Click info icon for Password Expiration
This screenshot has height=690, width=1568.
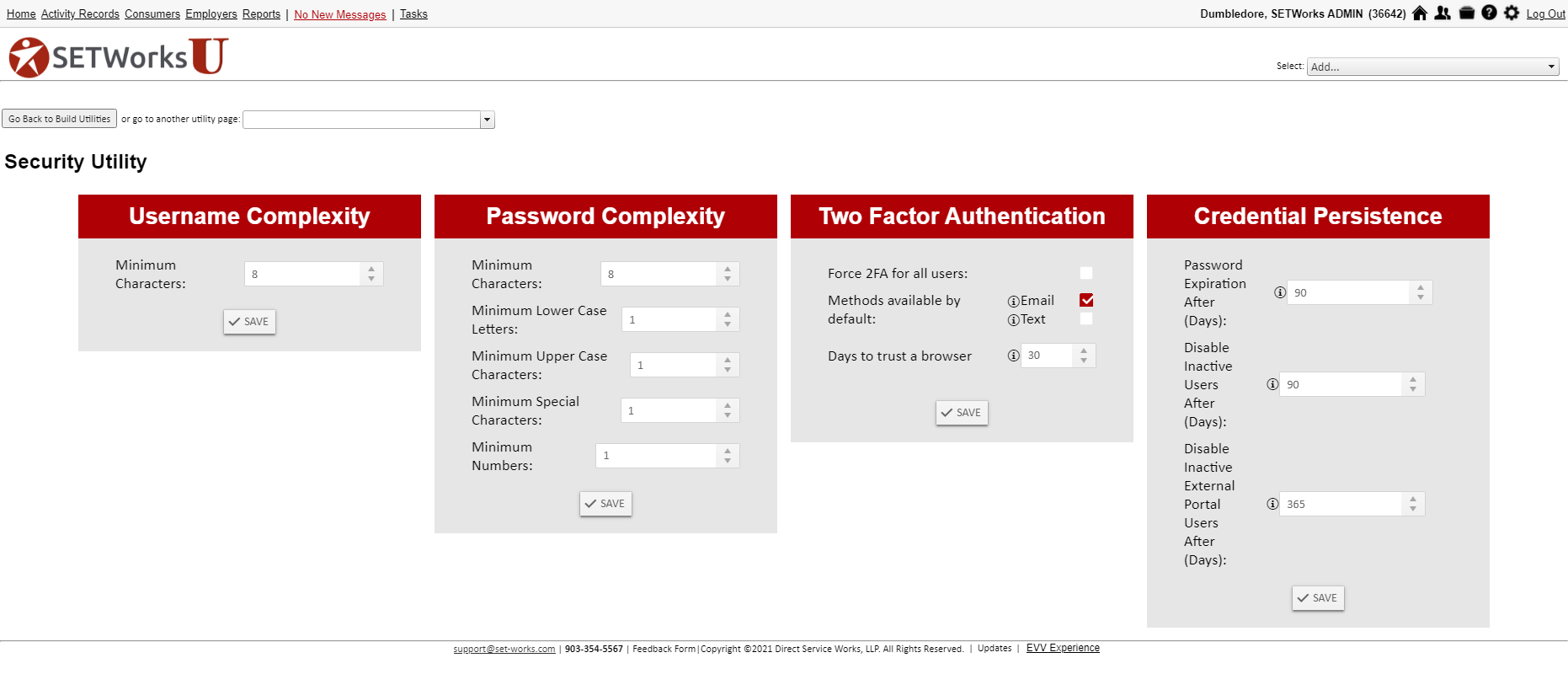pyautogui.click(x=1280, y=292)
